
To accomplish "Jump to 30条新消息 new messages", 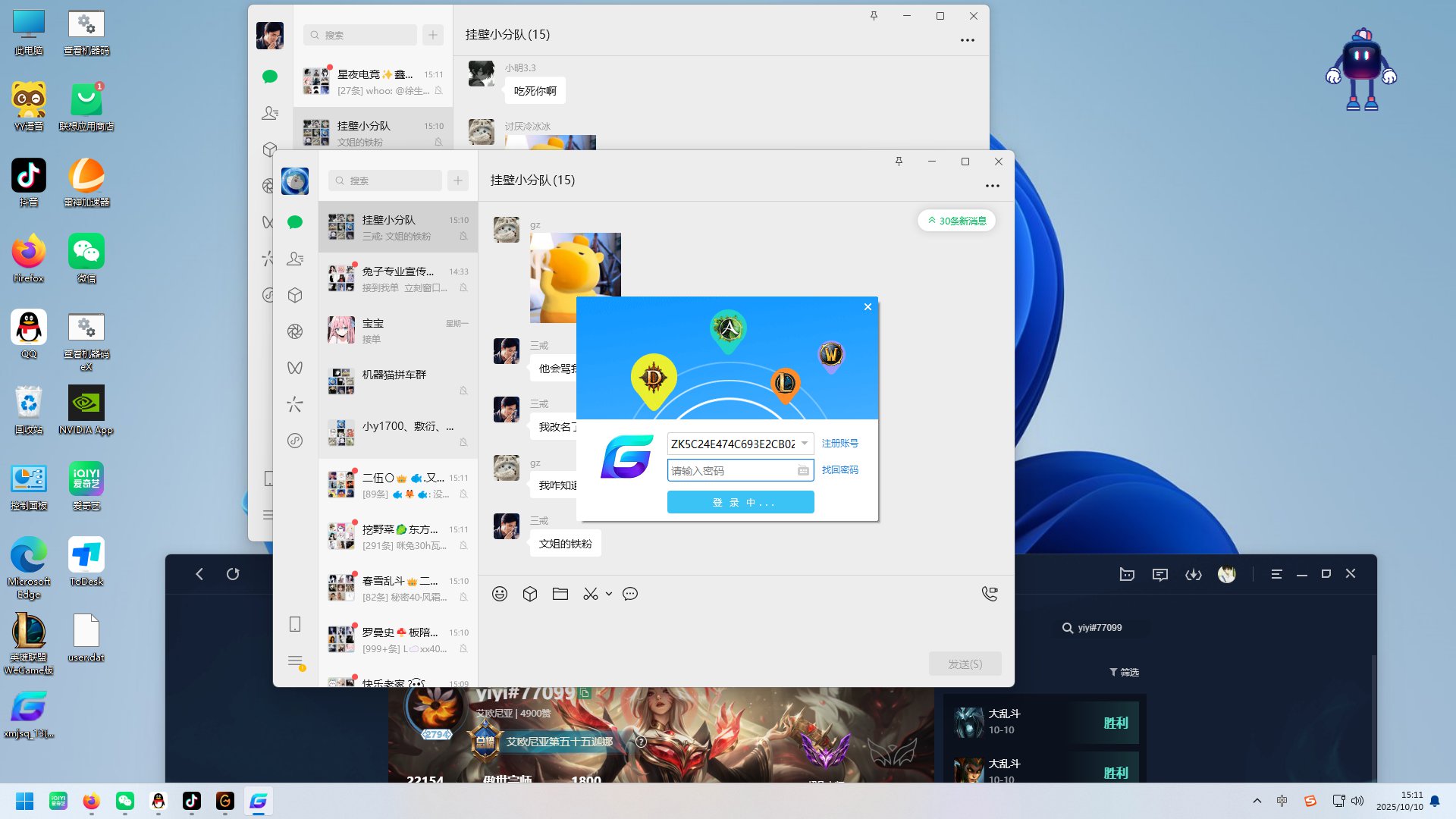I will pyautogui.click(x=957, y=221).
